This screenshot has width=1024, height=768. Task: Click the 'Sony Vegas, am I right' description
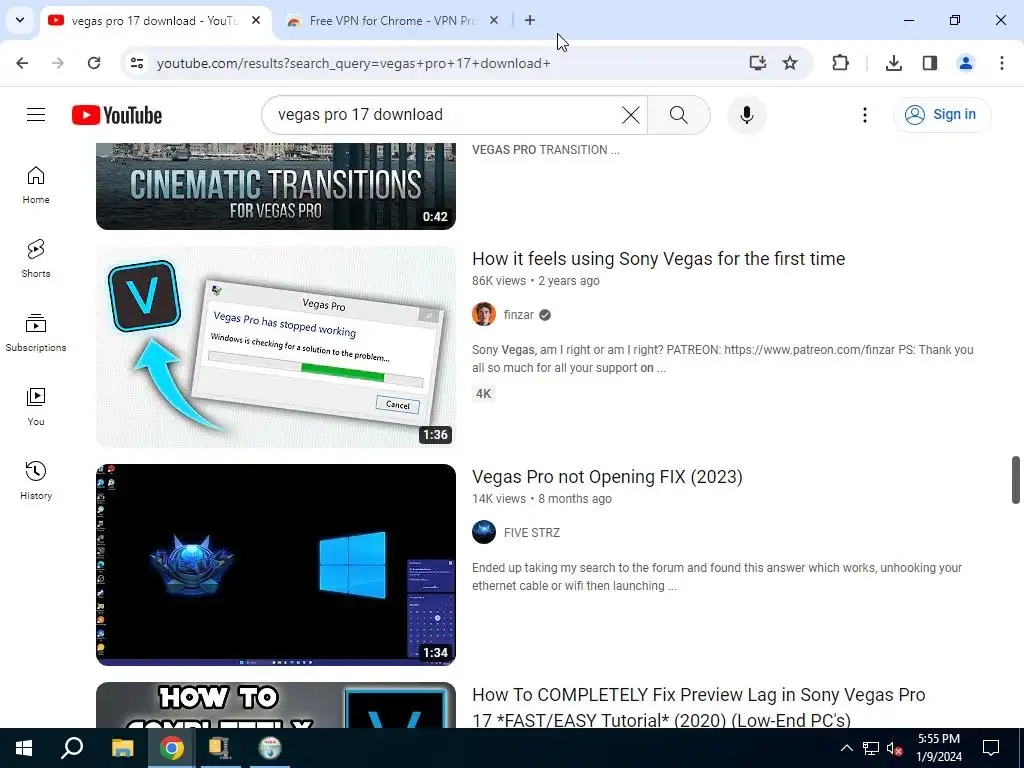(x=722, y=359)
